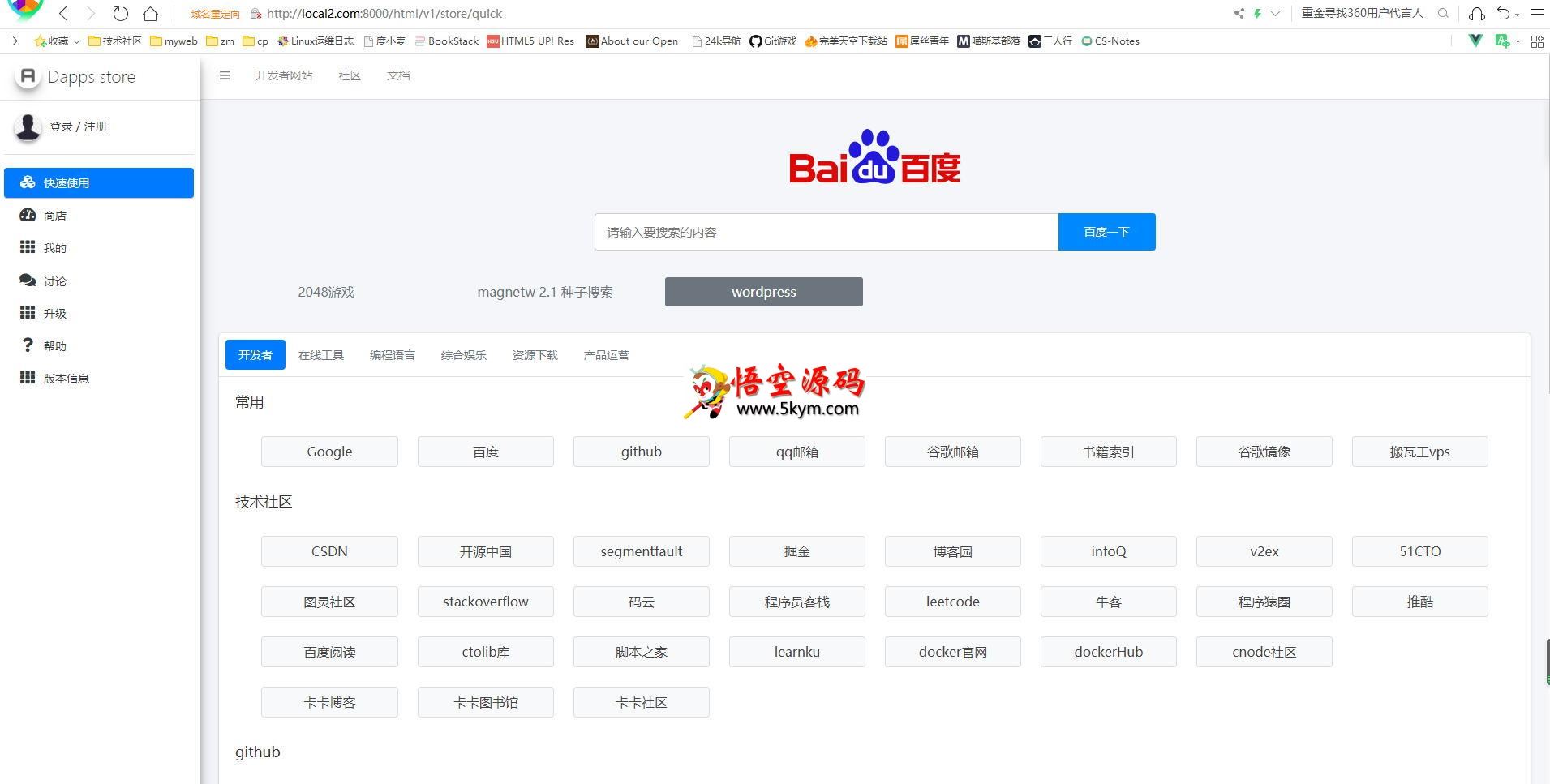Click the stackoverflow shortcut button
This screenshot has height=784, width=1550.
tap(486, 602)
